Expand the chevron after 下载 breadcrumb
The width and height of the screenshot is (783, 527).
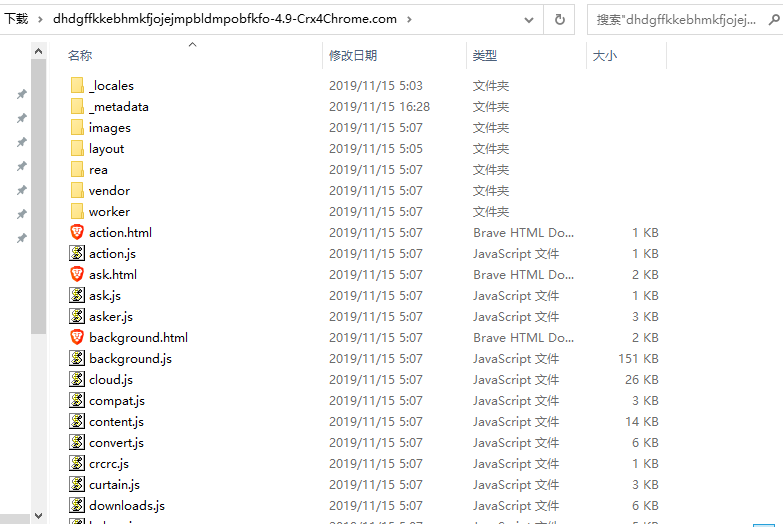click(40, 18)
